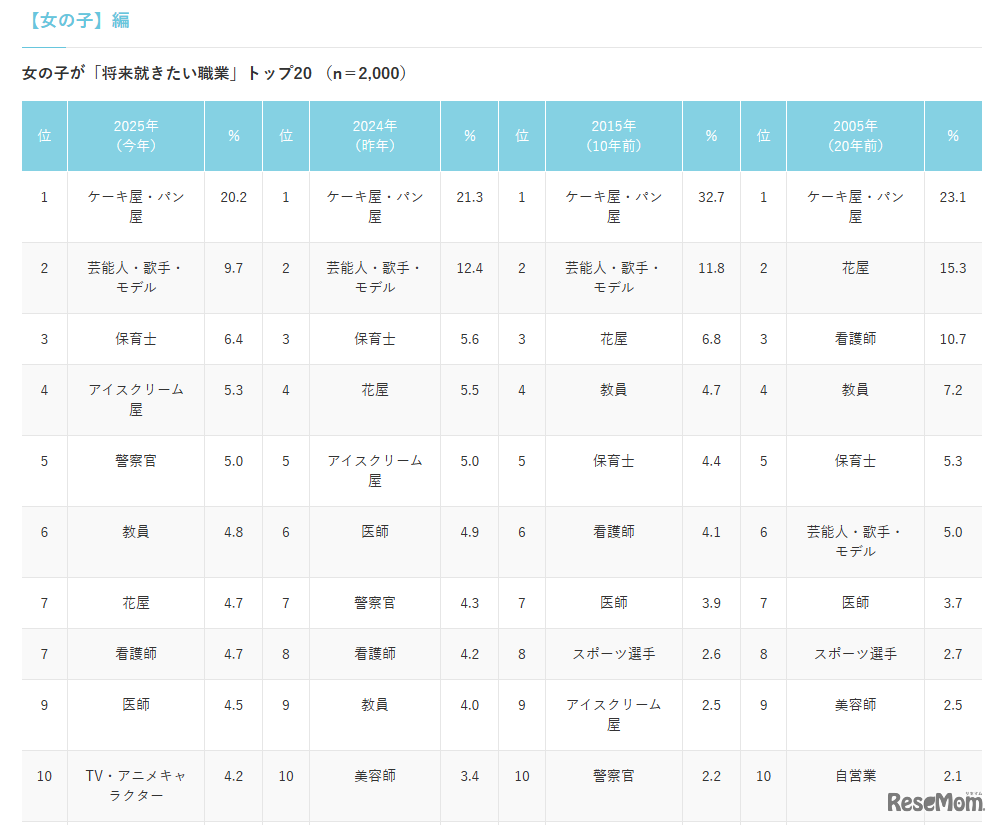This screenshot has width=998, height=825.
Task: Click 花屋 ranked 7 in 2025 column
Action: click(x=136, y=603)
